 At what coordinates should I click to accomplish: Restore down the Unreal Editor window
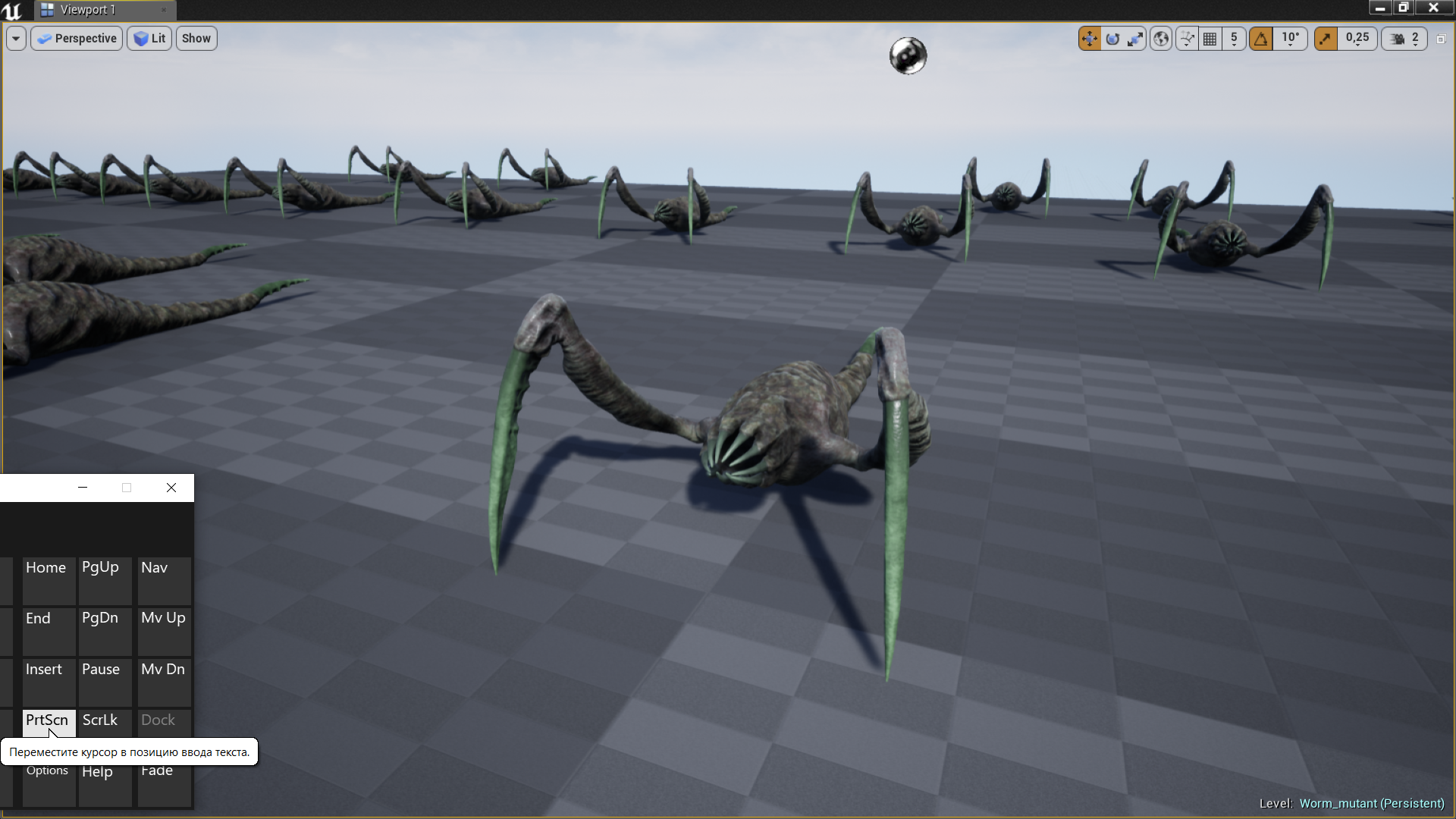point(1404,8)
